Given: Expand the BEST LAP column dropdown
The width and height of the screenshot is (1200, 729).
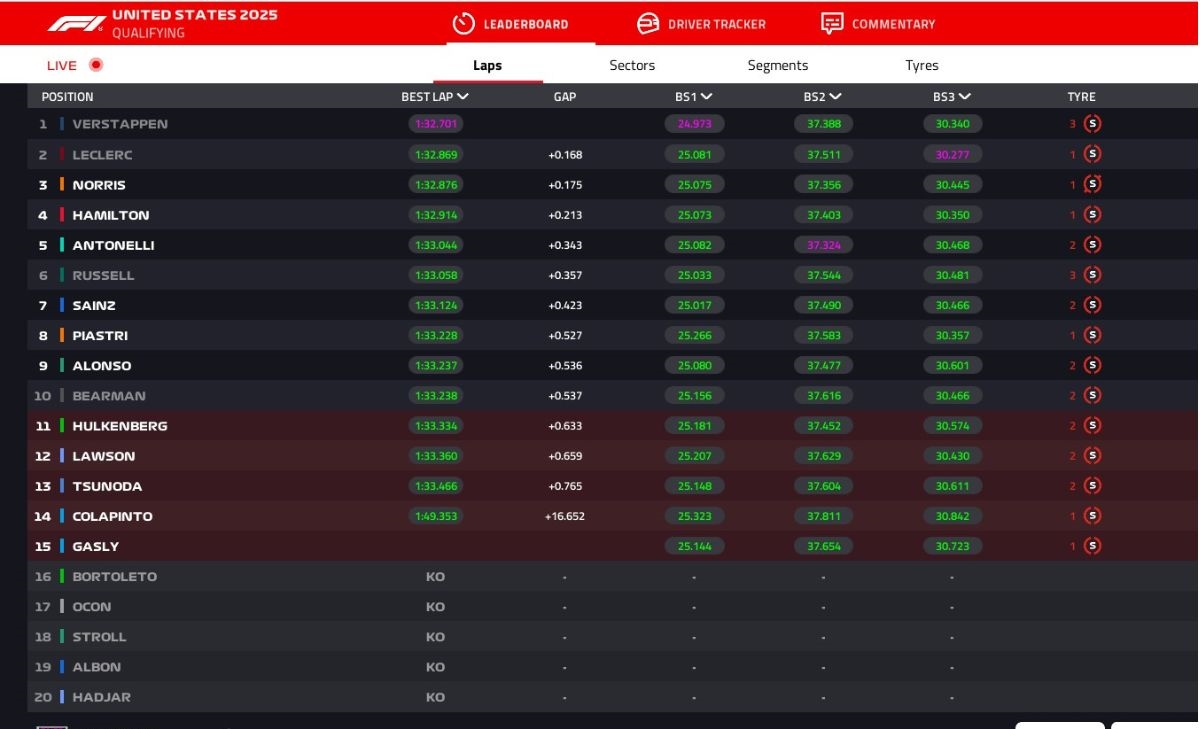Looking at the screenshot, I should [463, 97].
